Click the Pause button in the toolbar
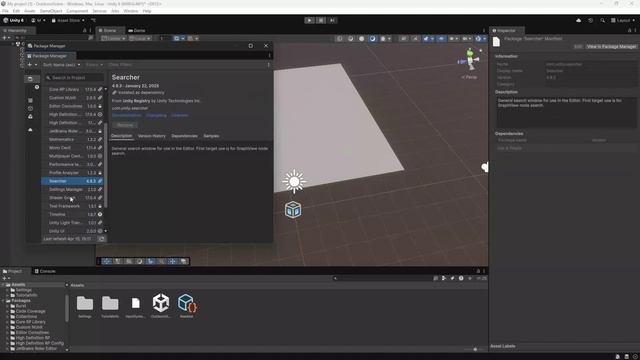The height and width of the screenshot is (360, 640). (321, 20)
